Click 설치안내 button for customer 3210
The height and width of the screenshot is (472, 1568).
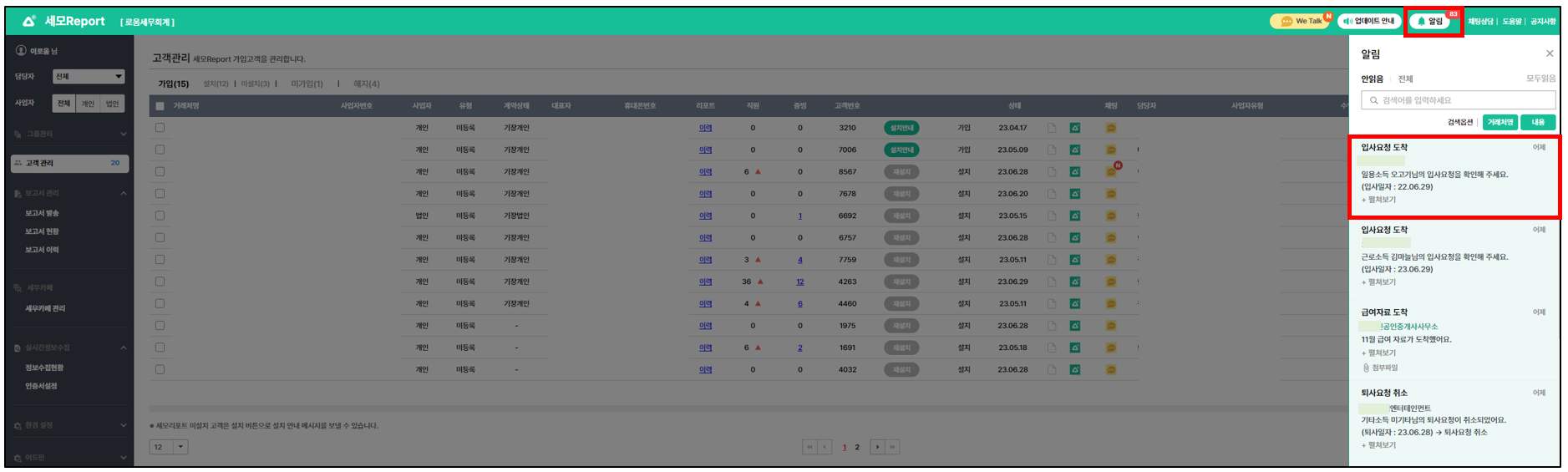click(x=901, y=128)
